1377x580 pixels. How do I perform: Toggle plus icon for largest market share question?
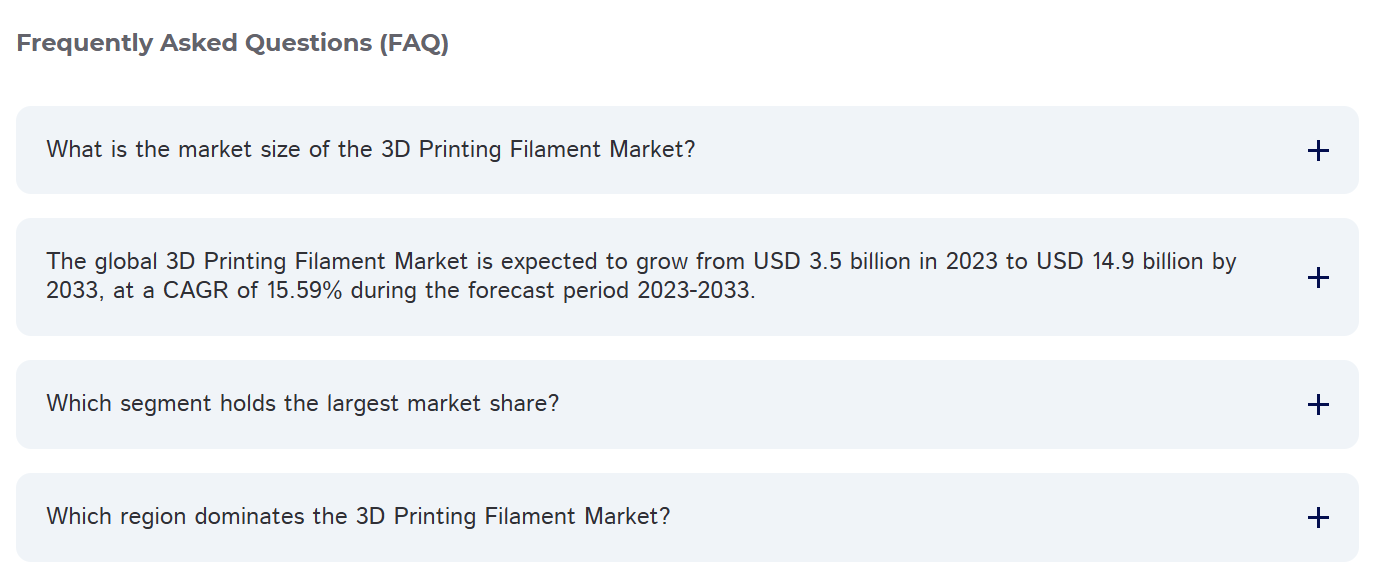tap(1318, 404)
